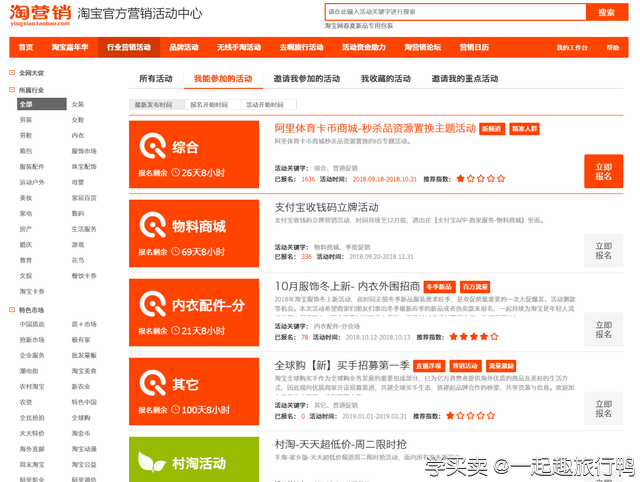Click the clock icon beside 69天8小时
The width and height of the screenshot is (640, 482).
(x=175, y=251)
